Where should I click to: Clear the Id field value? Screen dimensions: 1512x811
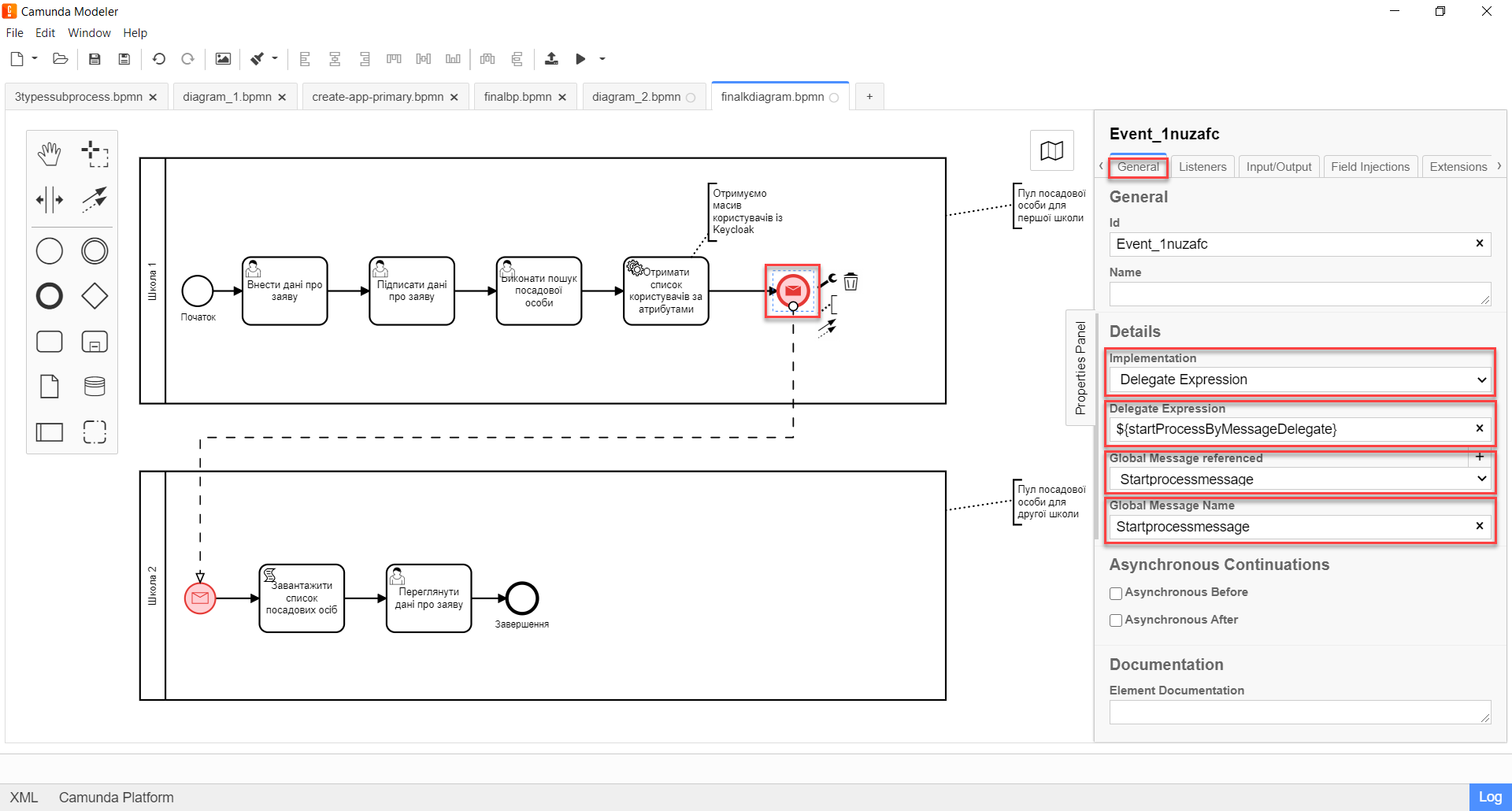tap(1480, 243)
